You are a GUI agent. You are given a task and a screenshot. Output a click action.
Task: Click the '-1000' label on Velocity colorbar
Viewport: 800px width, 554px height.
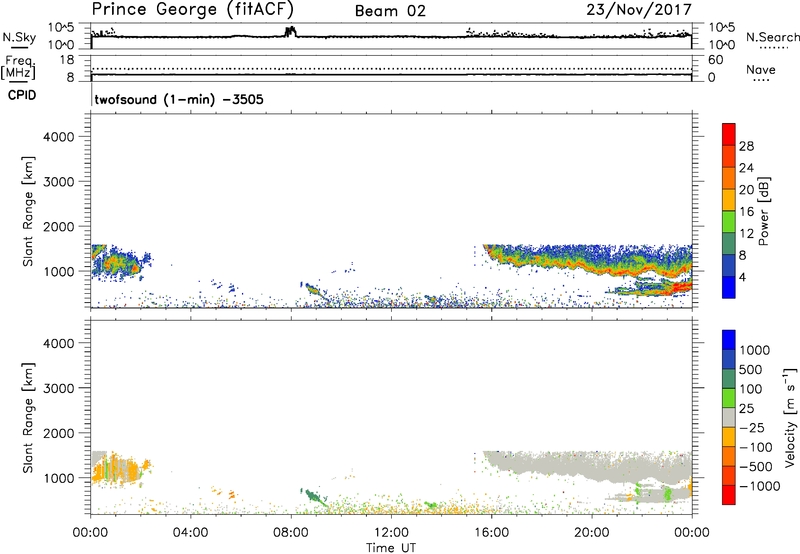pyautogui.click(x=759, y=486)
